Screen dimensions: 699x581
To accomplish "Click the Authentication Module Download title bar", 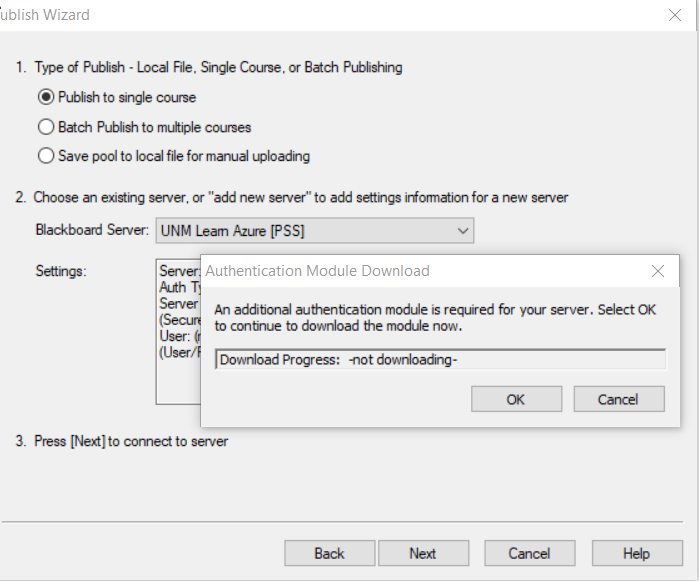I will point(400,271).
